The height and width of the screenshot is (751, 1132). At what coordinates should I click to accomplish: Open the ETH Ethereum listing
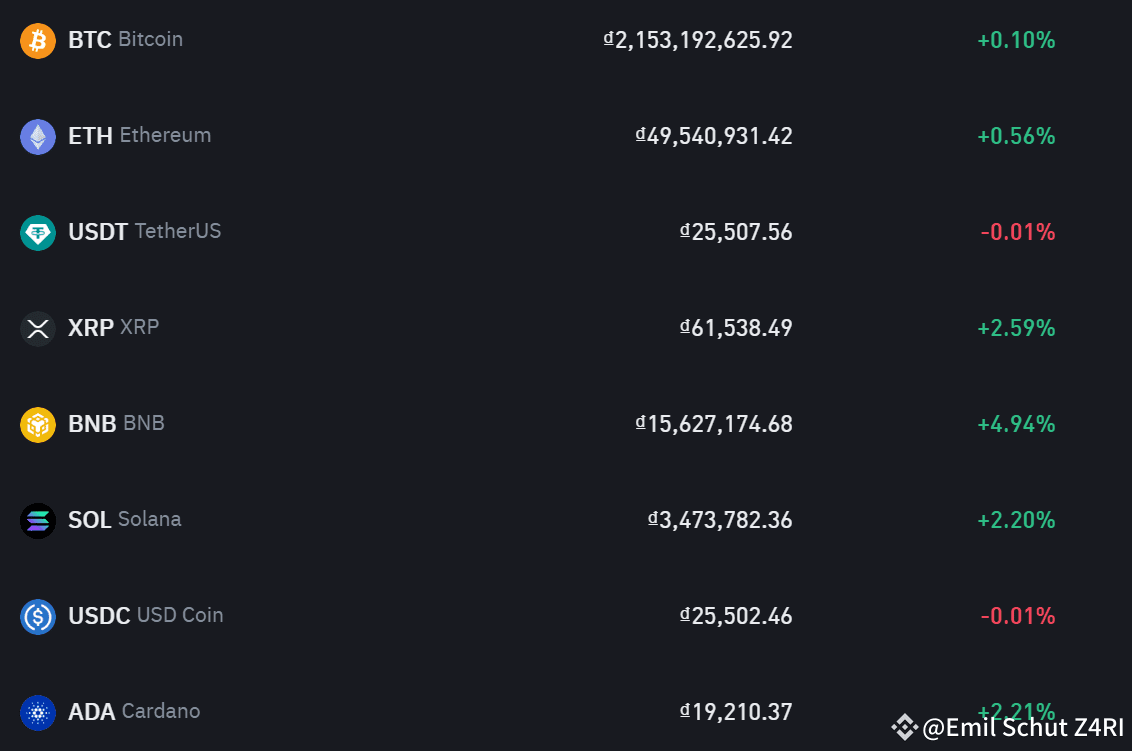point(139,136)
